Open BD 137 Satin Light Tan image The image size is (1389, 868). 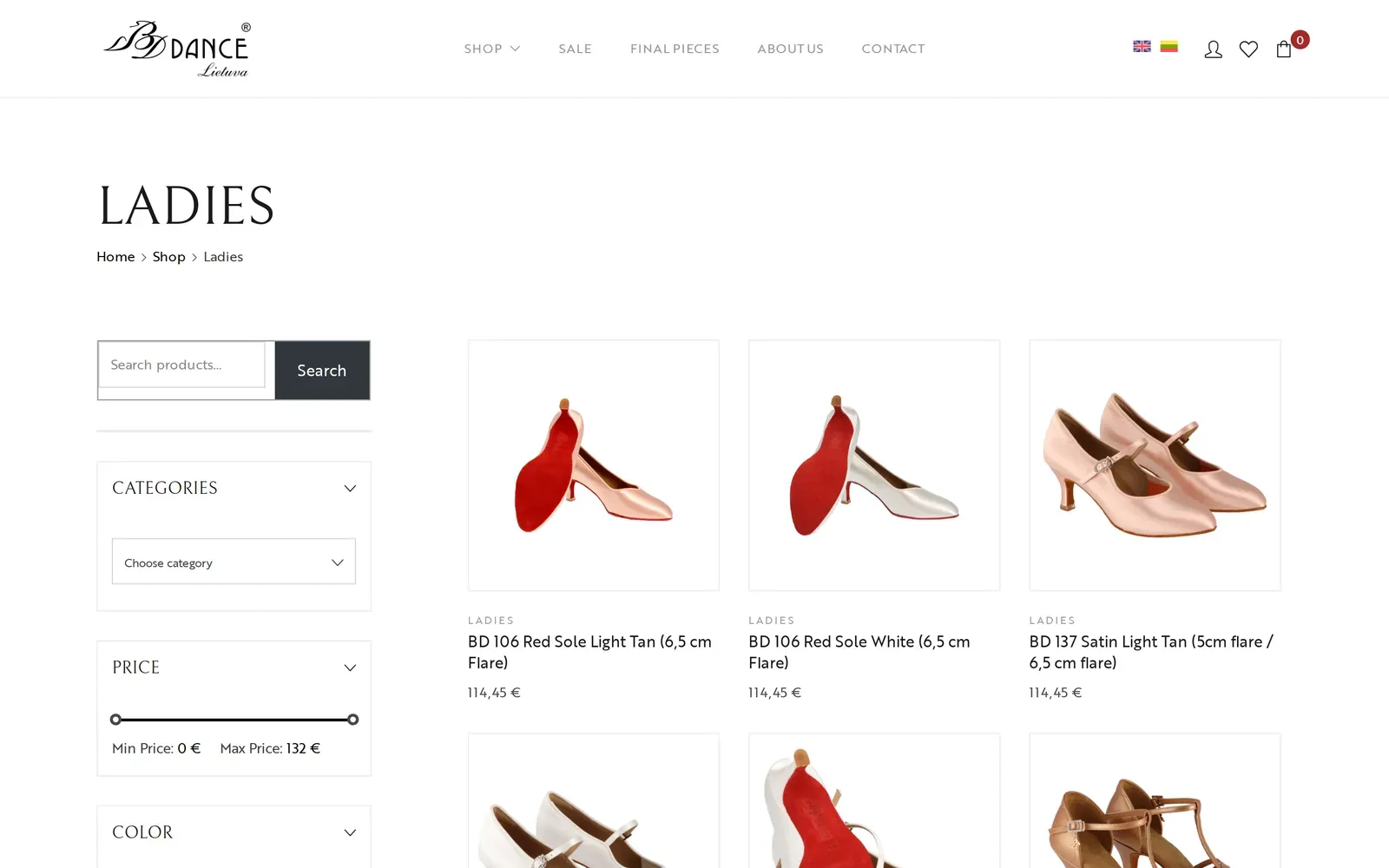click(1155, 465)
